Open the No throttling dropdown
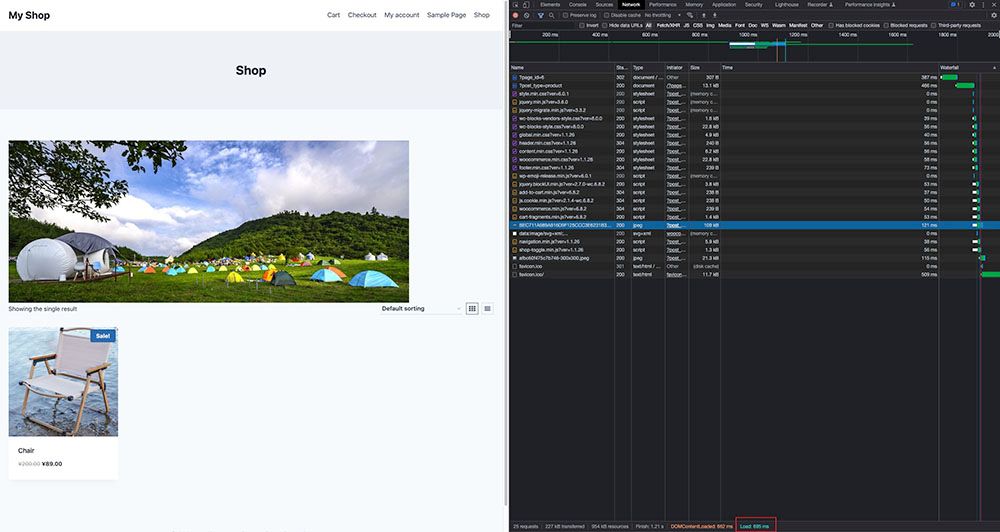This screenshot has width=1000, height=532. click(x=664, y=15)
